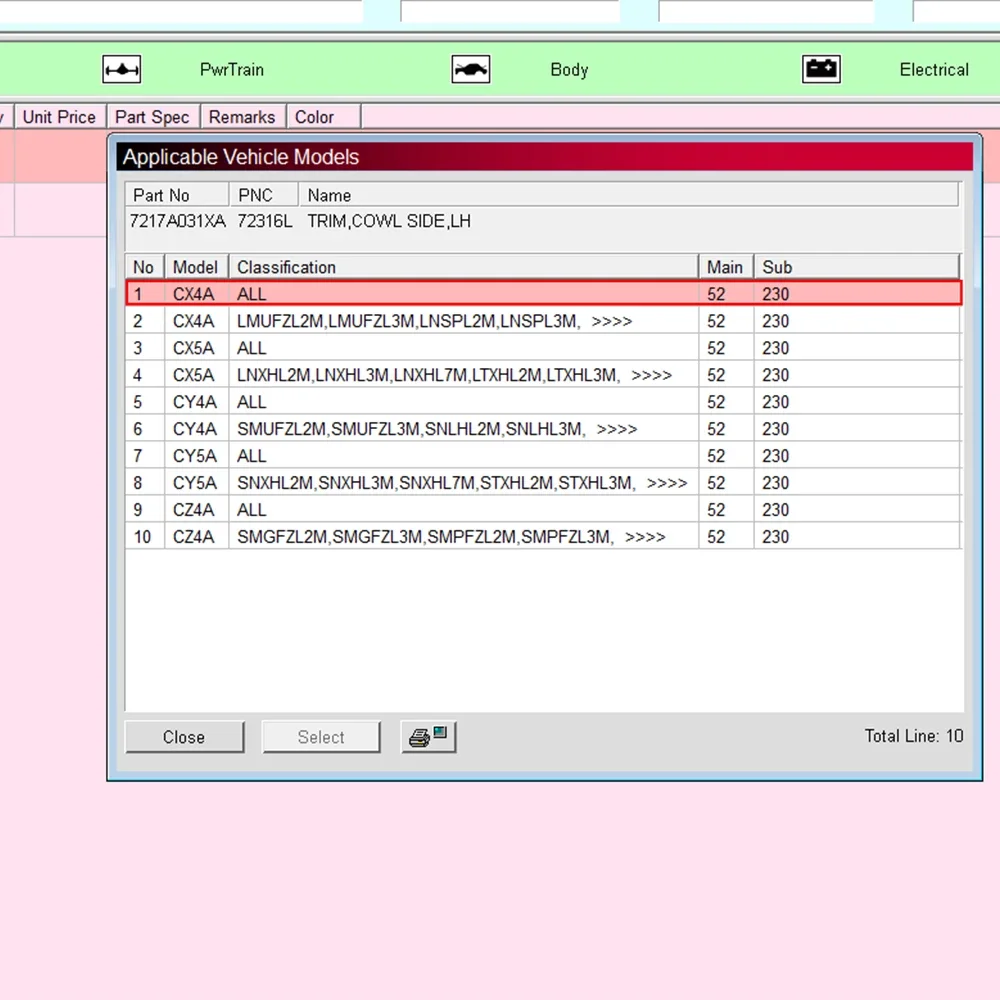Click the Name header in part info

[629, 195]
